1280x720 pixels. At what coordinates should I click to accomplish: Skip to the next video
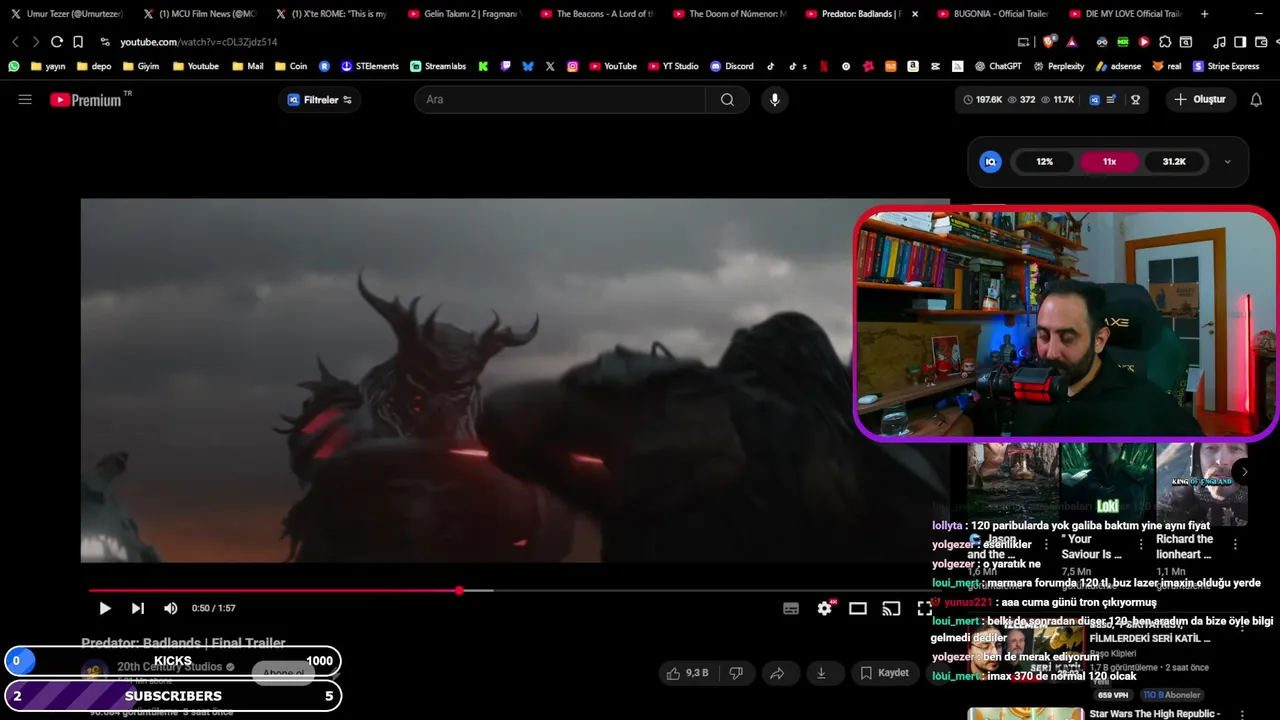click(x=137, y=608)
